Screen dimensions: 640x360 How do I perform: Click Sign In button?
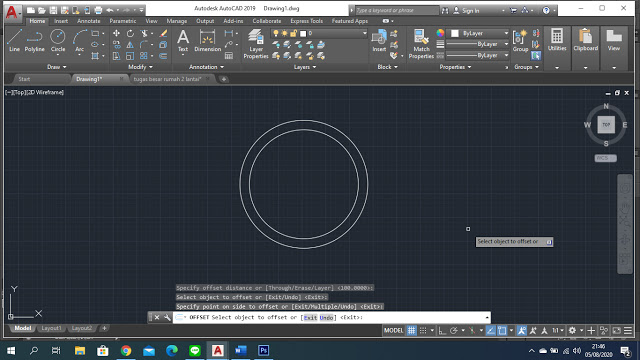pyautogui.click(x=466, y=11)
